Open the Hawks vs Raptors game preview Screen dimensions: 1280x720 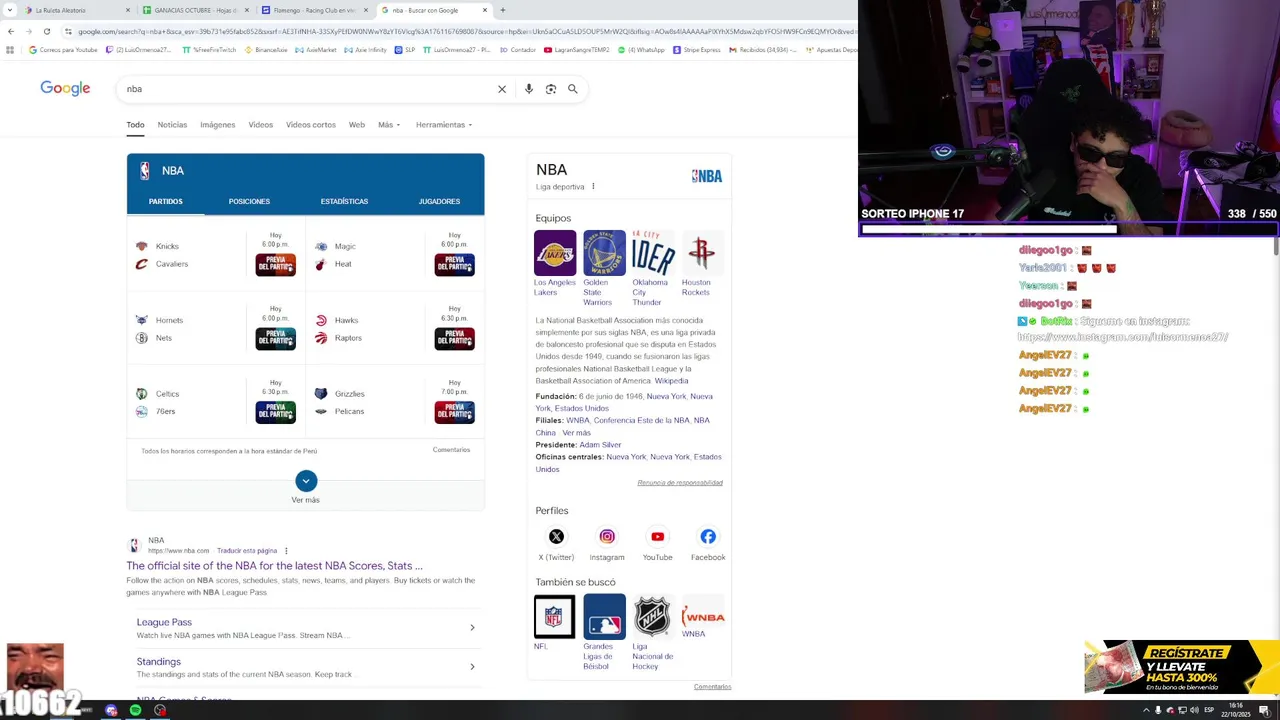tap(454, 339)
